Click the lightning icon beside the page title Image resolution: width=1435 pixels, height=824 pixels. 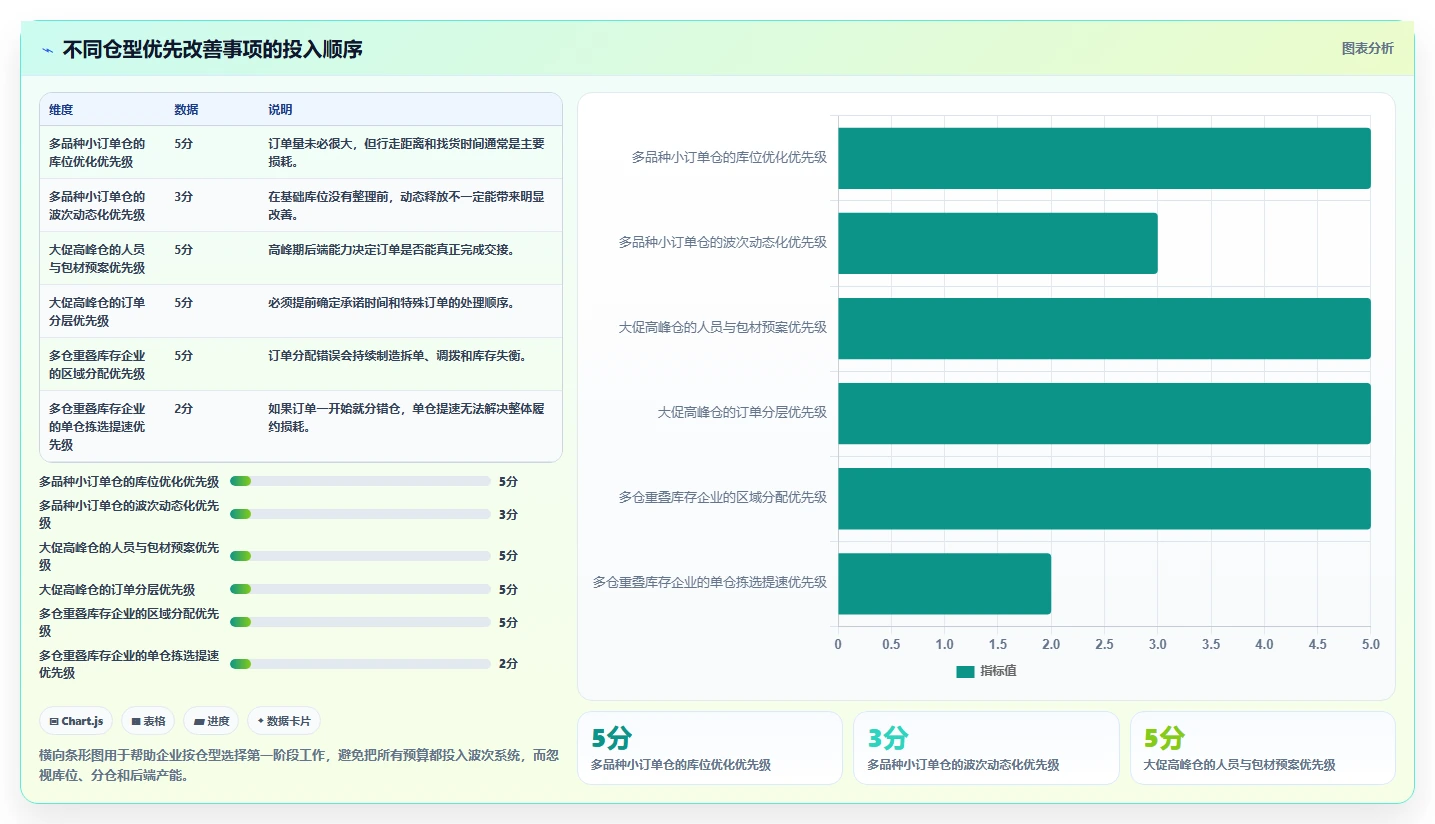pos(48,49)
